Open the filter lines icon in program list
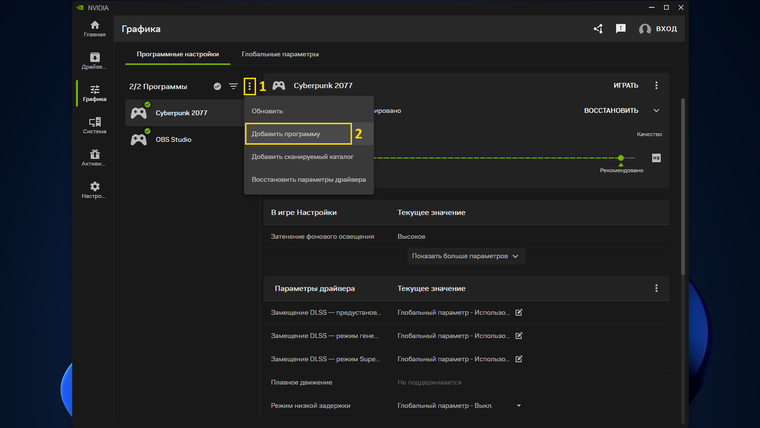 coord(234,86)
